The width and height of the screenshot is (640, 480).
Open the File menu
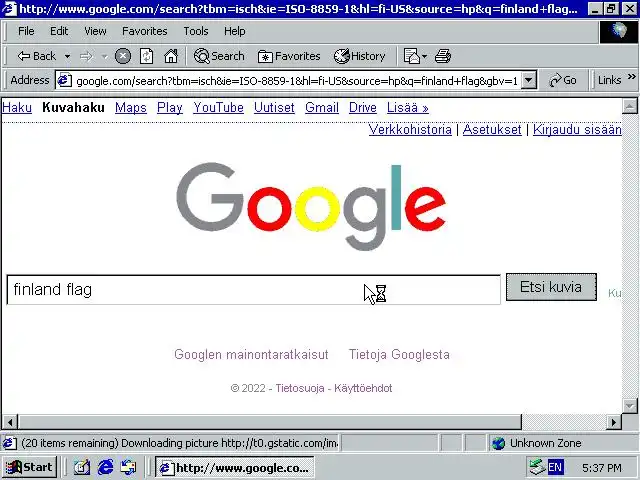click(26, 31)
